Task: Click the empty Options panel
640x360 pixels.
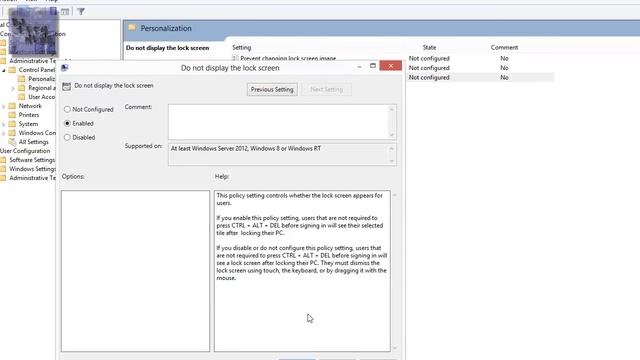Action: pyautogui.click(x=136, y=271)
